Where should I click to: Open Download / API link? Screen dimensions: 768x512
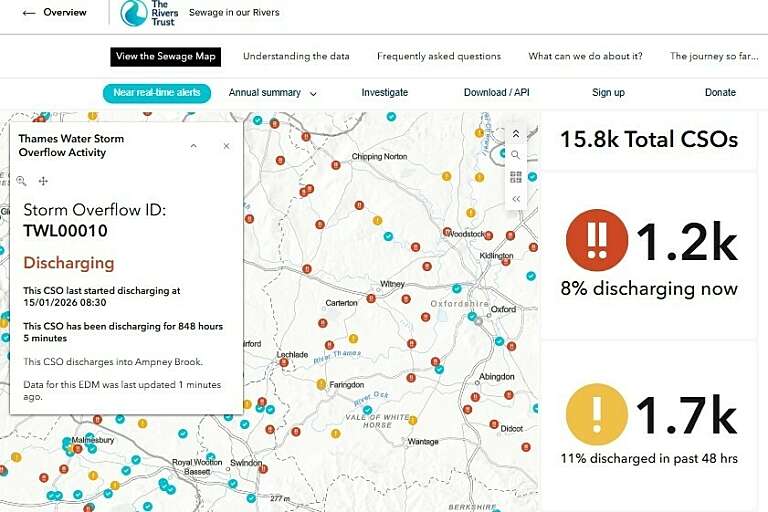(x=497, y=93)
